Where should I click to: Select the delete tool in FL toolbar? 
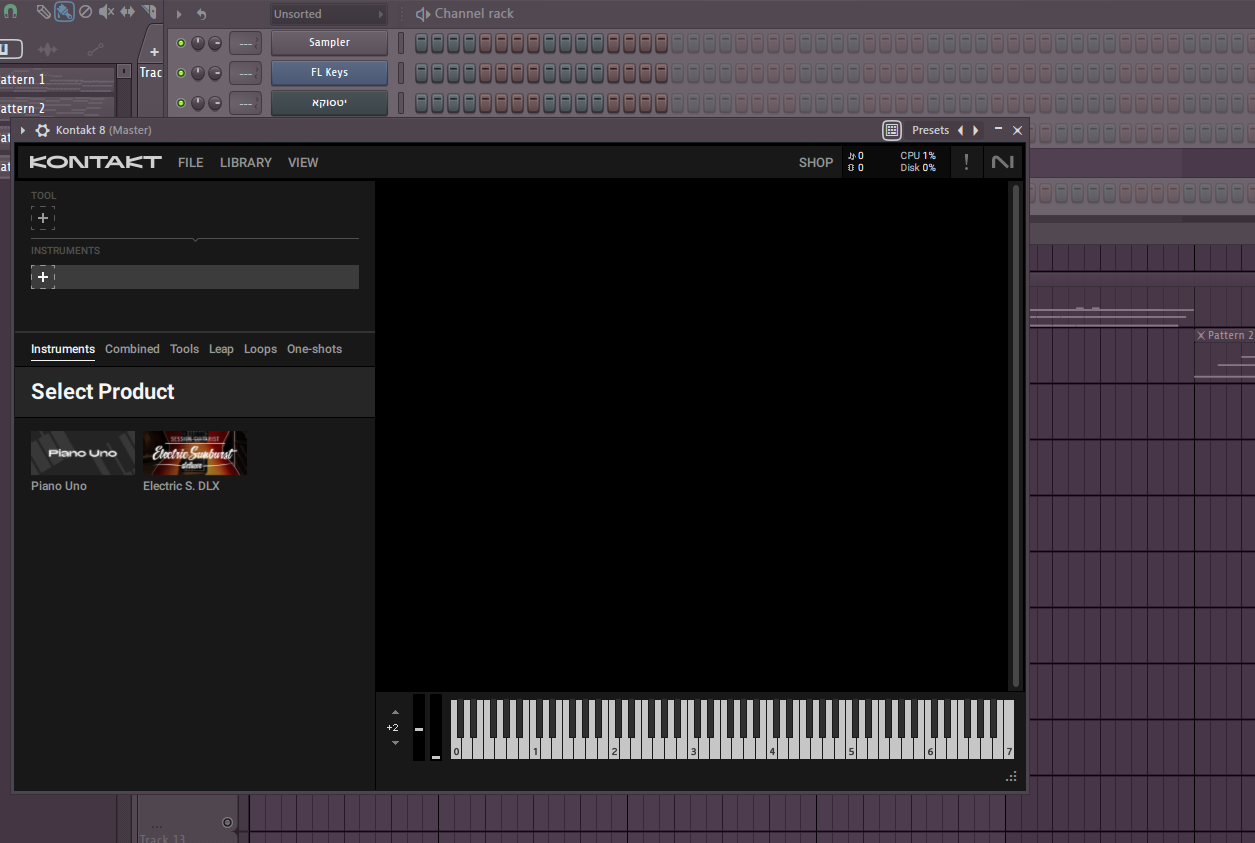point(85,12)
